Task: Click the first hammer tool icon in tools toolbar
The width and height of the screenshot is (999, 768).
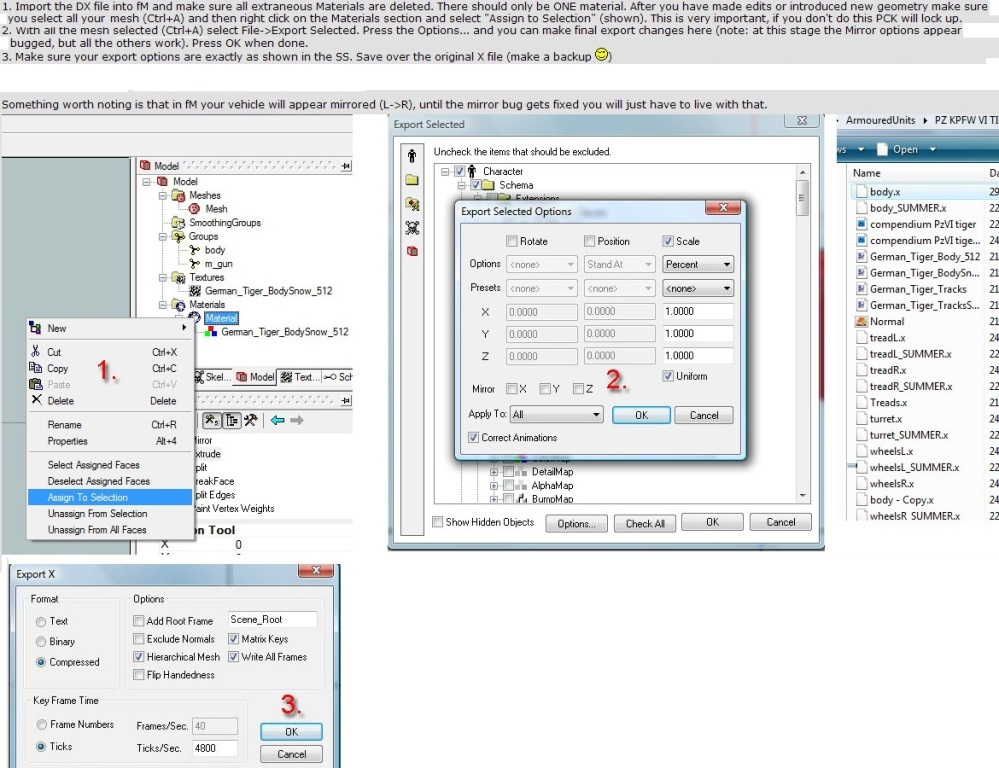Action: pyautogui.click(x=212, y=420)
